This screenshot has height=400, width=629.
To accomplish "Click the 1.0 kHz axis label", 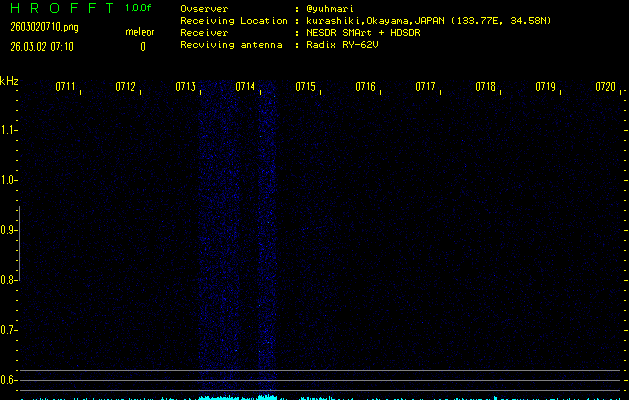I will click(7, 180).
